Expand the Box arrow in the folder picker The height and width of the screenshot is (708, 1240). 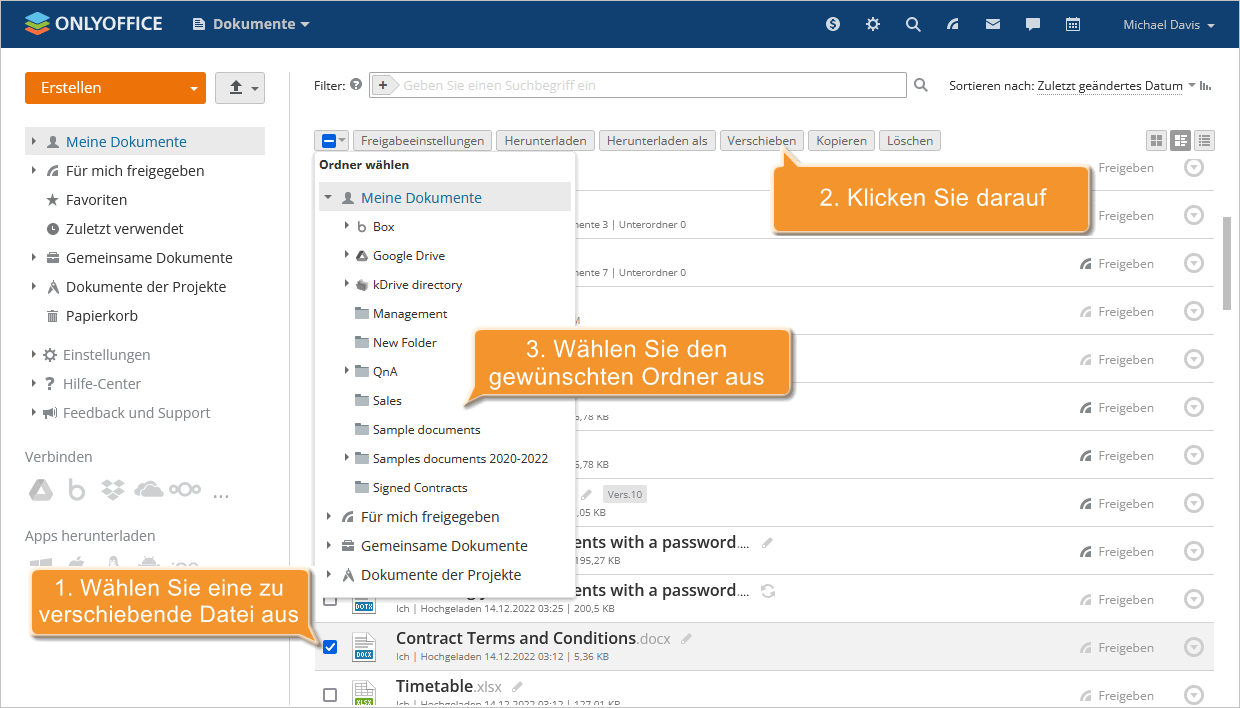346,227
